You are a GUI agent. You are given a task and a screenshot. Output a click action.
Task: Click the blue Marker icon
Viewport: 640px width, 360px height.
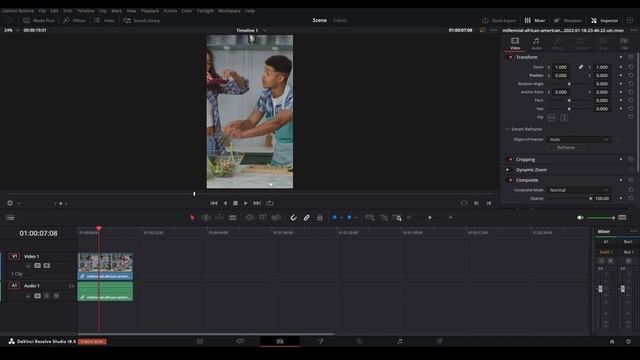coord(349,218)
